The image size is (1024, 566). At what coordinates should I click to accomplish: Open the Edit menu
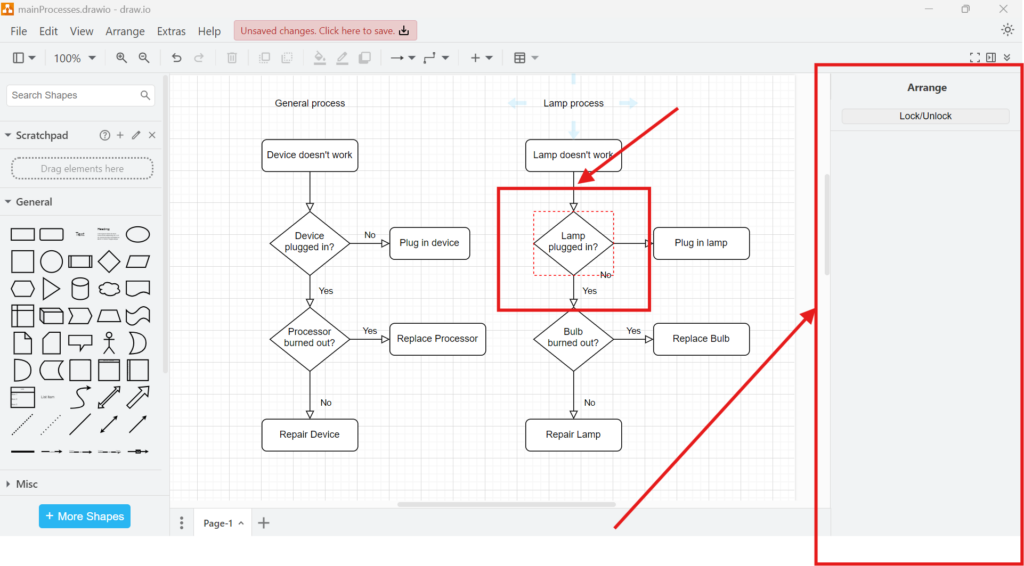[48, 31]
